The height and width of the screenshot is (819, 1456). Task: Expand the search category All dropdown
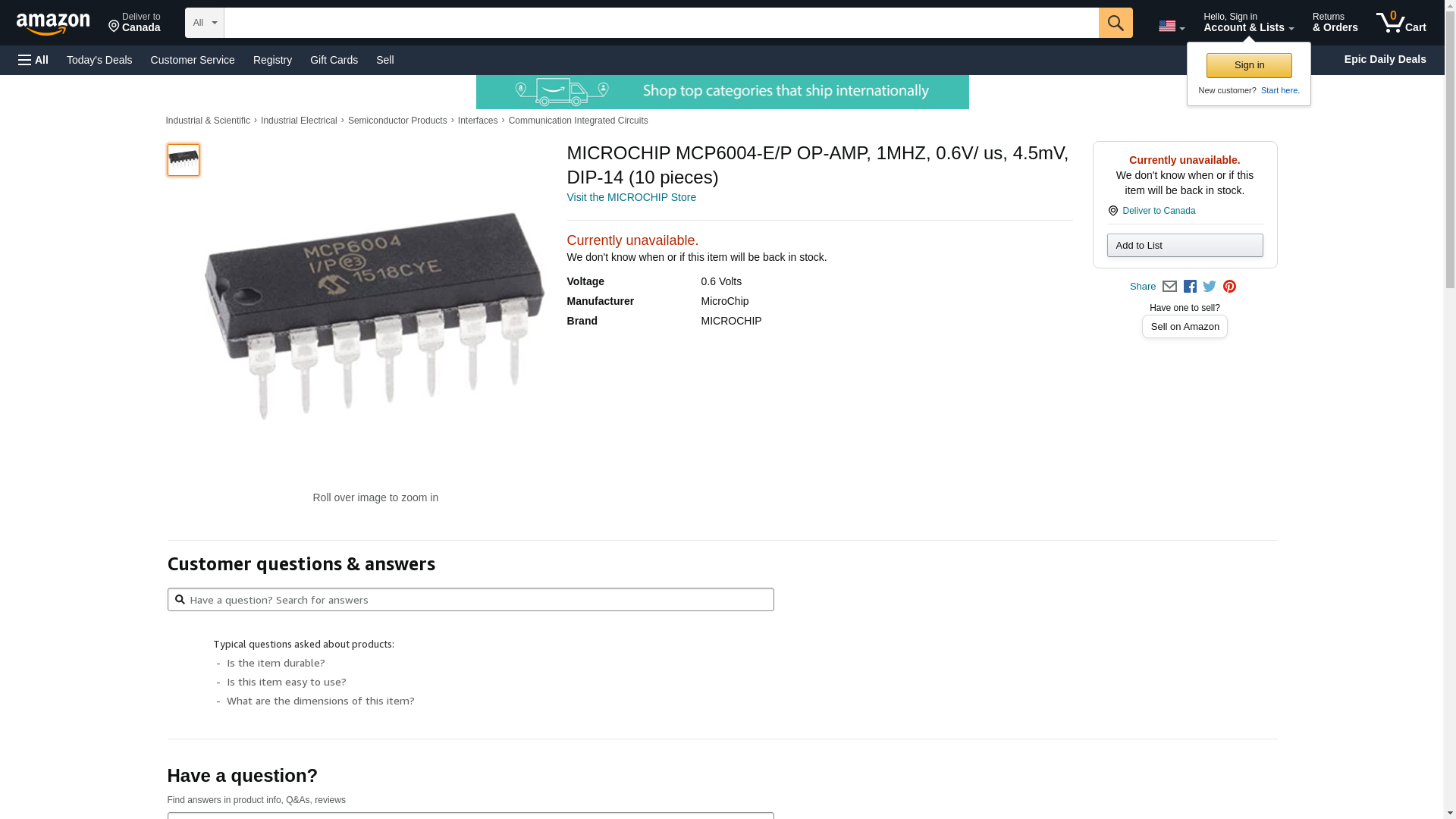204,23
